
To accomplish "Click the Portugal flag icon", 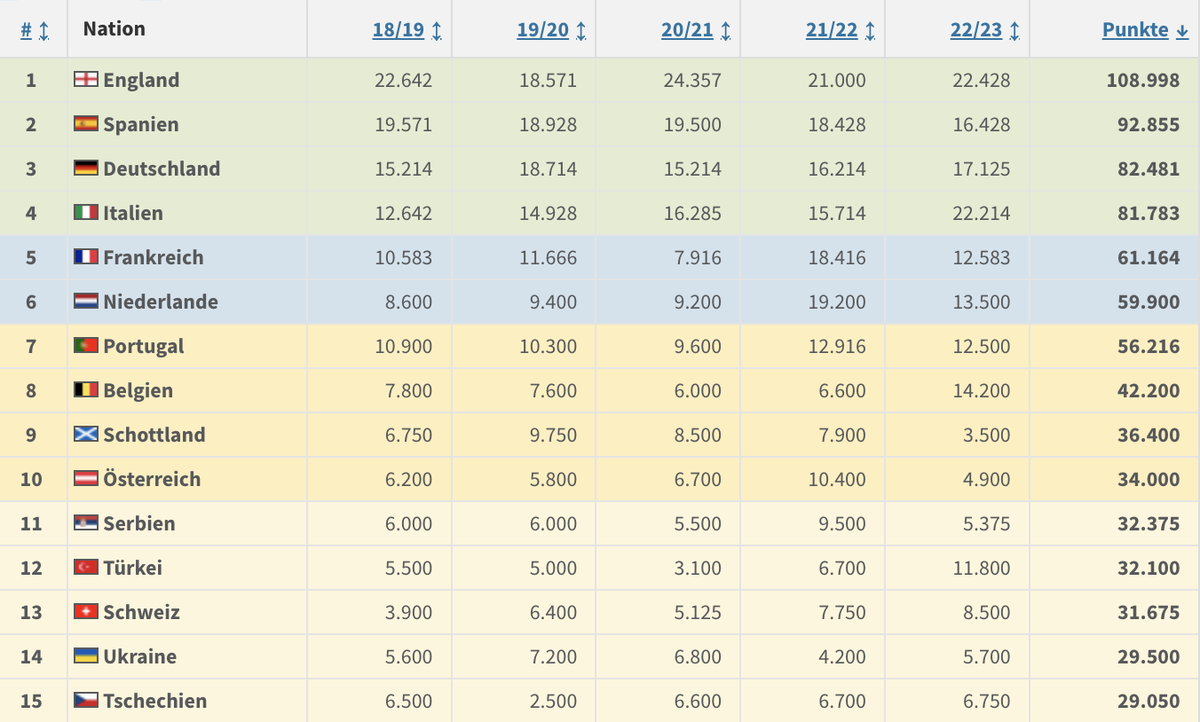I will tap(86, 345).
